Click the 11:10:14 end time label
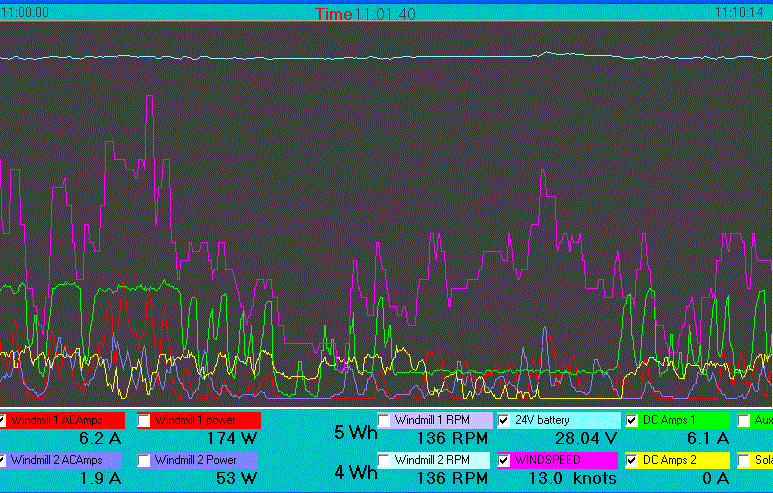773x493 pixels. click(x=738, y=13)
